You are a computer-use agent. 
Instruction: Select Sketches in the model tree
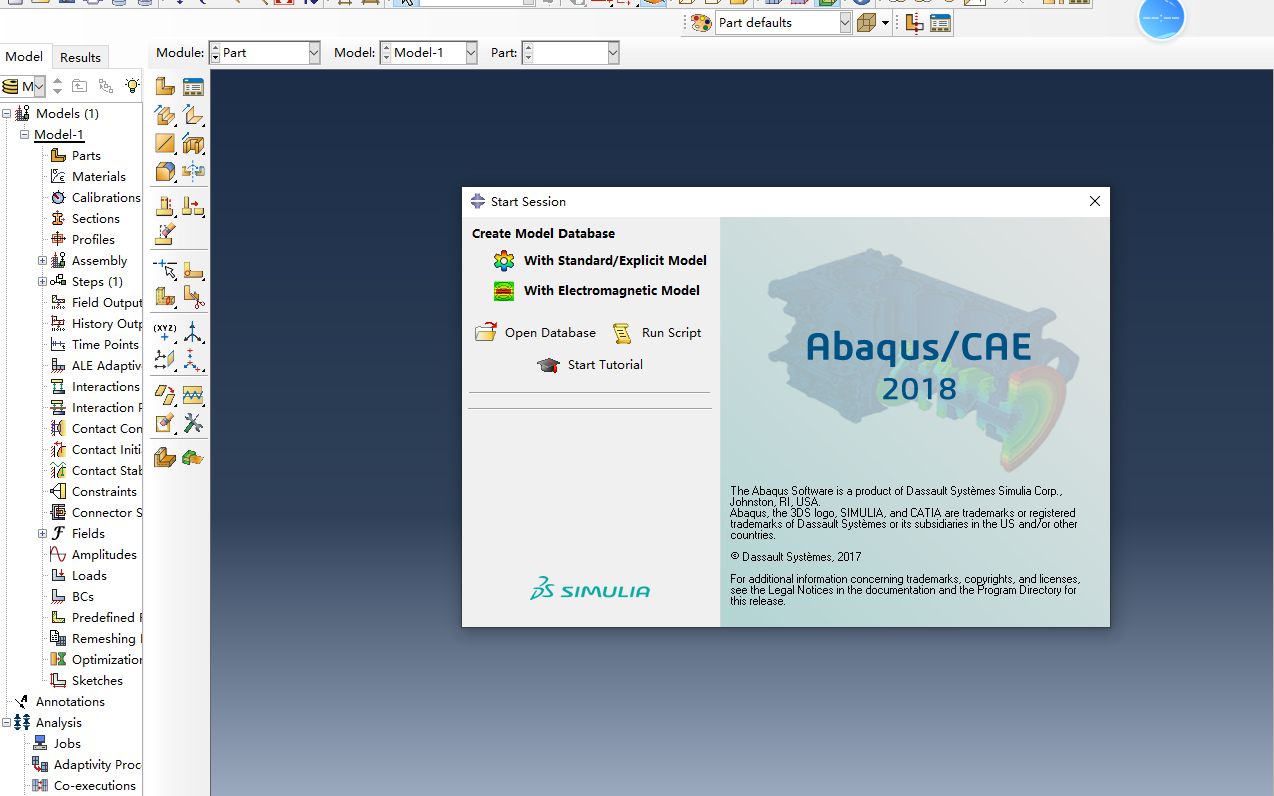point(97,680)
